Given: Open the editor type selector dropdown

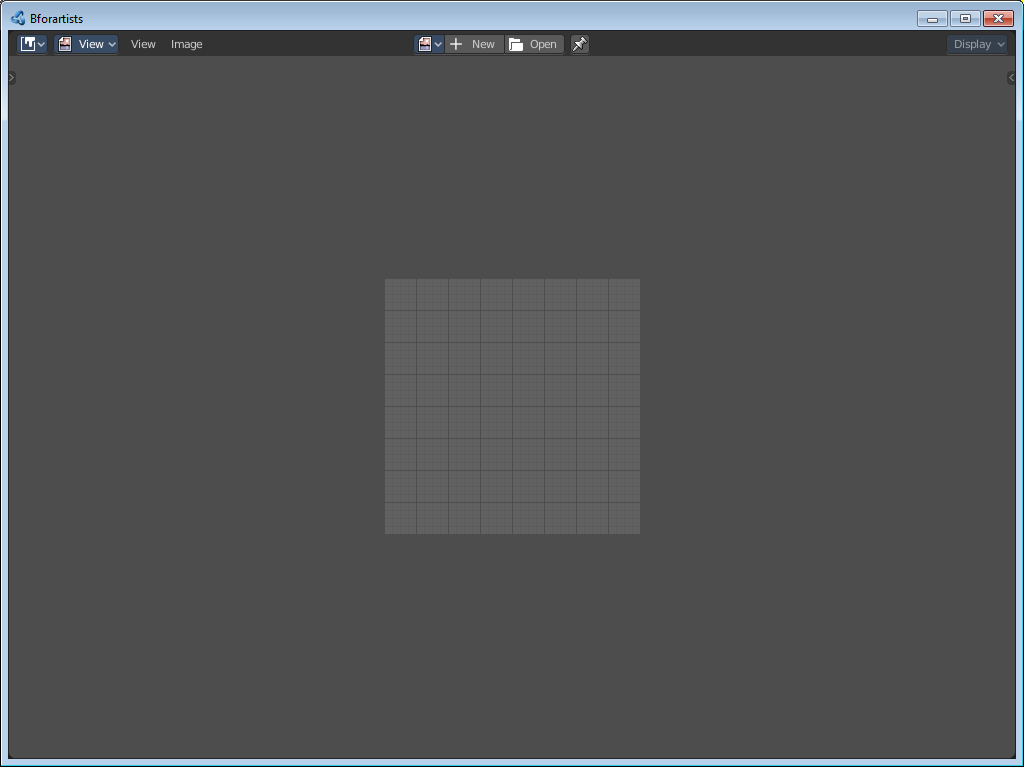Looking at the screenshot, I should [32, 44].
